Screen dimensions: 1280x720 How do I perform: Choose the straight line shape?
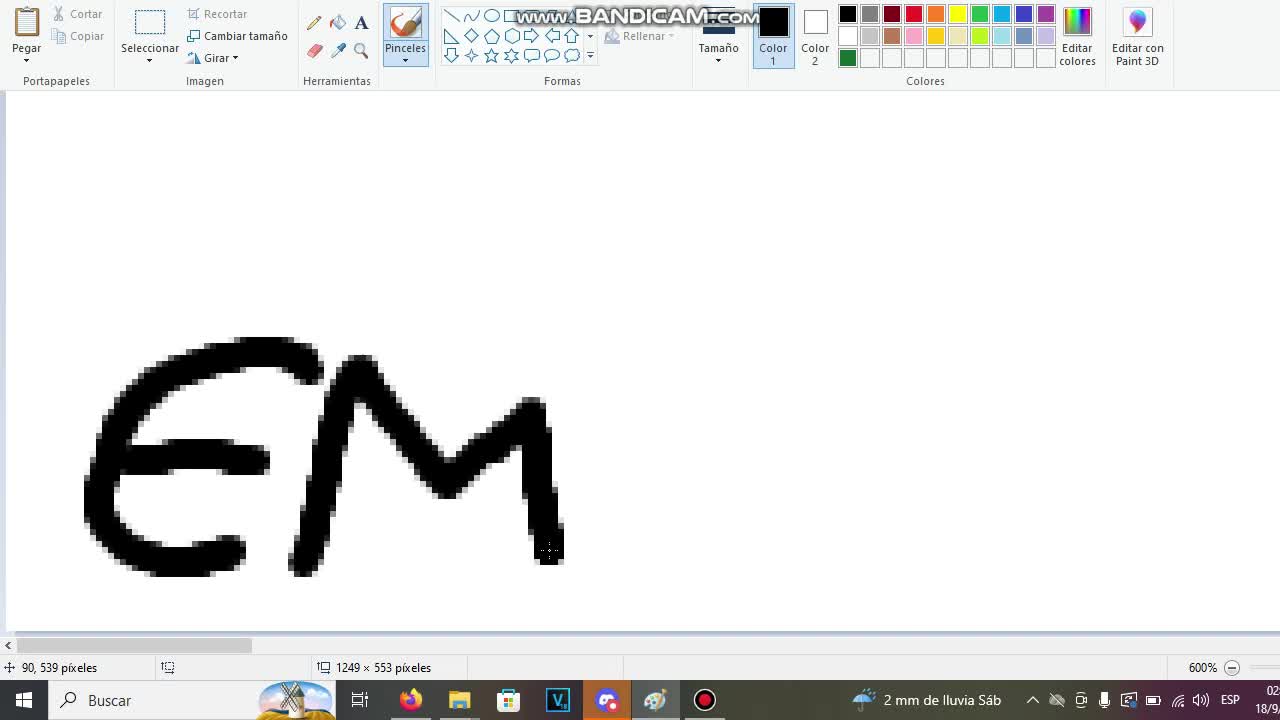(x=451, y=16)
